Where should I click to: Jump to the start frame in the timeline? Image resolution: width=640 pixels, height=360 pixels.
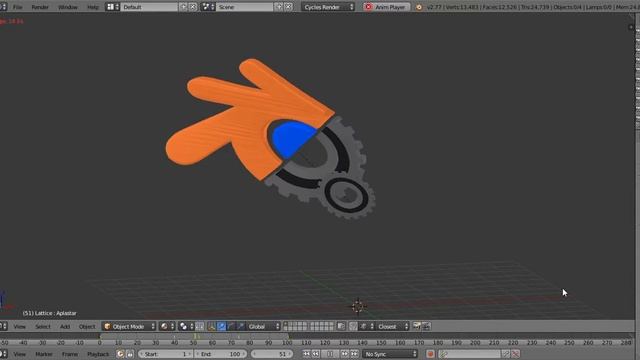pos(307,354)
